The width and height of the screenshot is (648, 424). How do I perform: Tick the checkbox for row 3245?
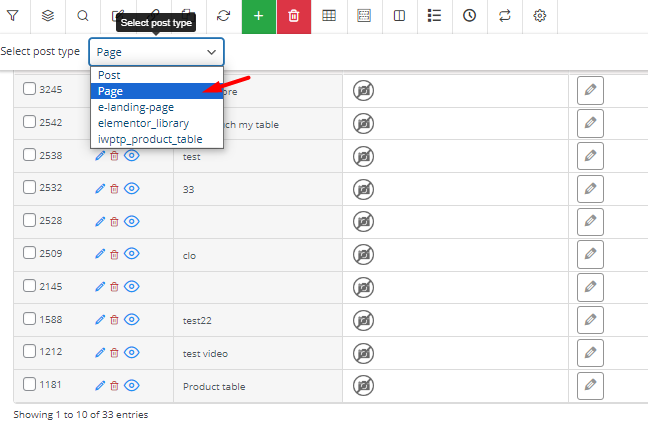[x=29, y=88]
